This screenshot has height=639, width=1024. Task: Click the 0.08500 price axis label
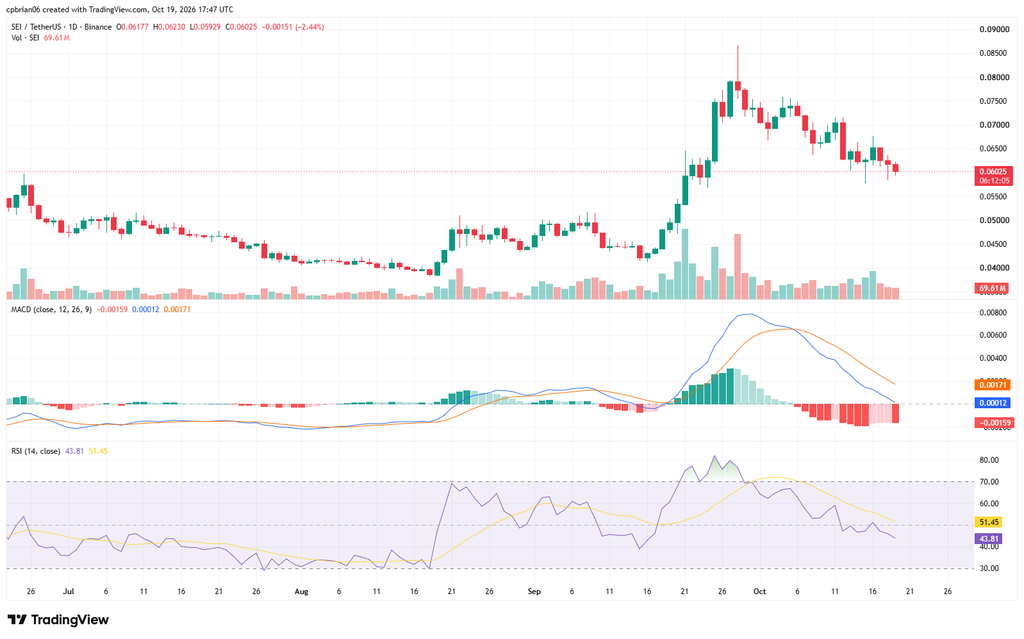(994, 54)
